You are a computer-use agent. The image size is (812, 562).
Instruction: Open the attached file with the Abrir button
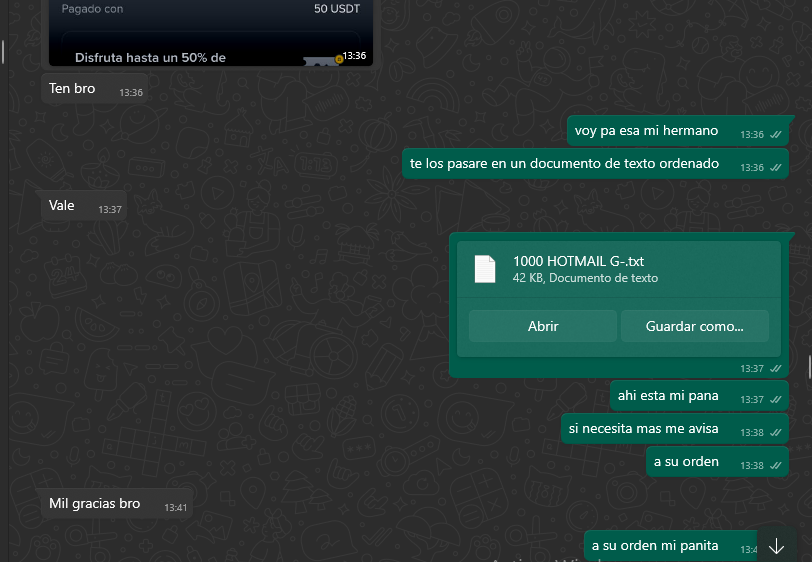pyautogui.click(x=543, y=326)
